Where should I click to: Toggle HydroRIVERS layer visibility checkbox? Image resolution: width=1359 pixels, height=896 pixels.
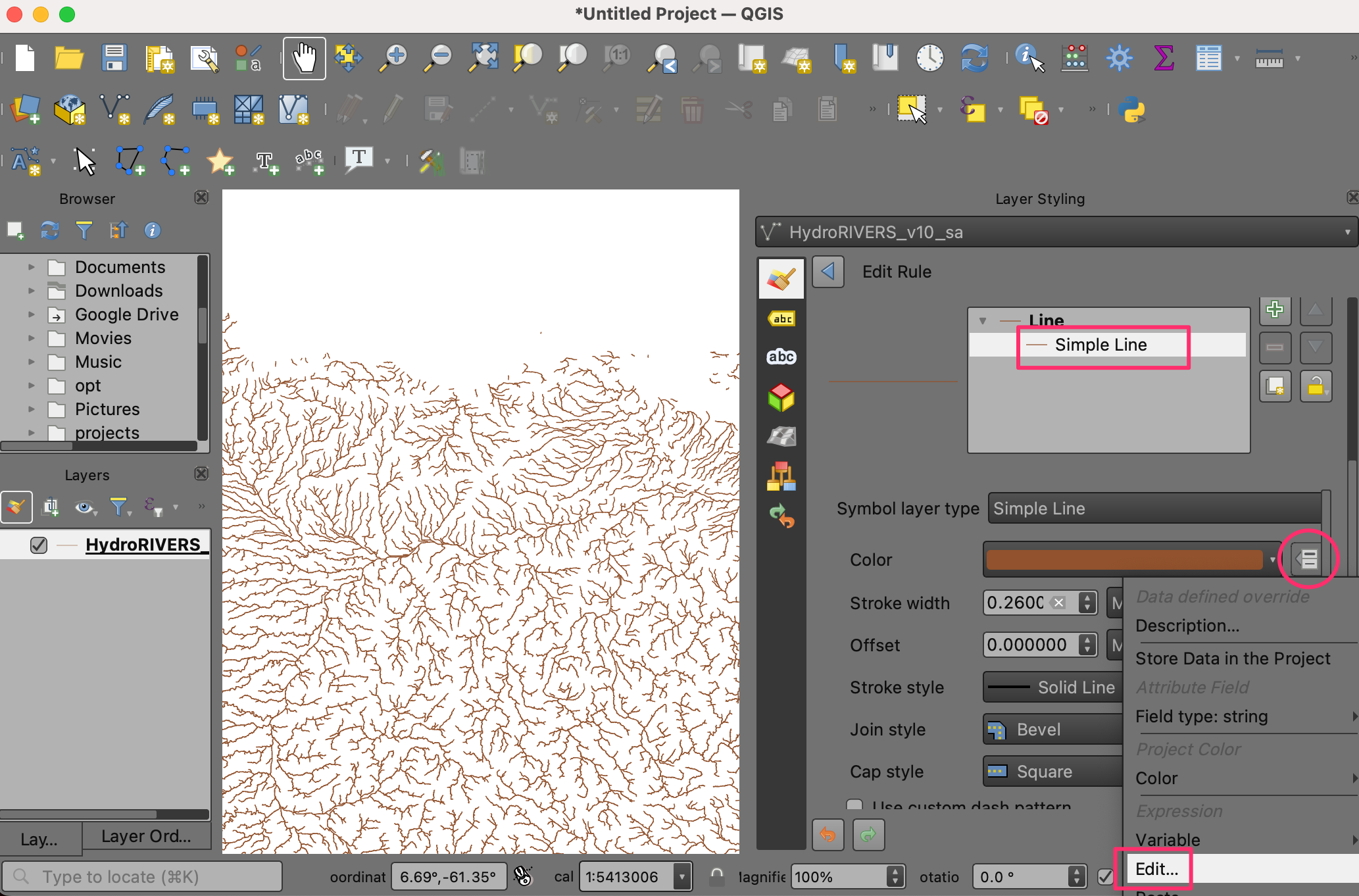39,545
